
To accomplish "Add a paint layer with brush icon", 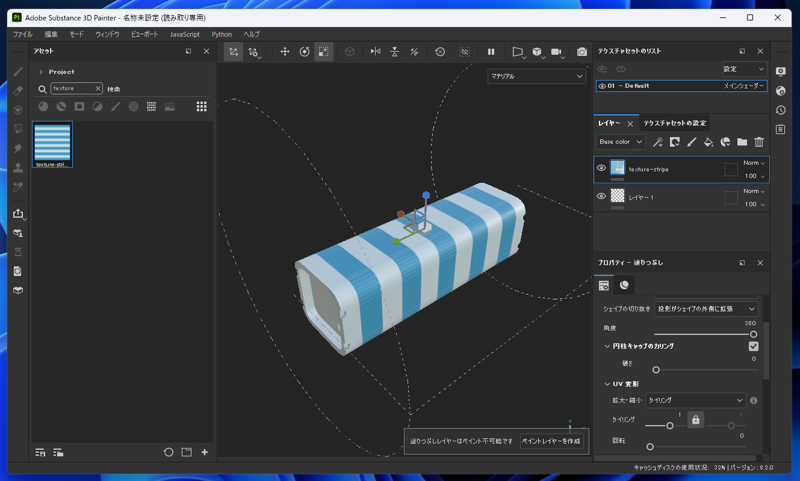I will [x=691, y=142].
